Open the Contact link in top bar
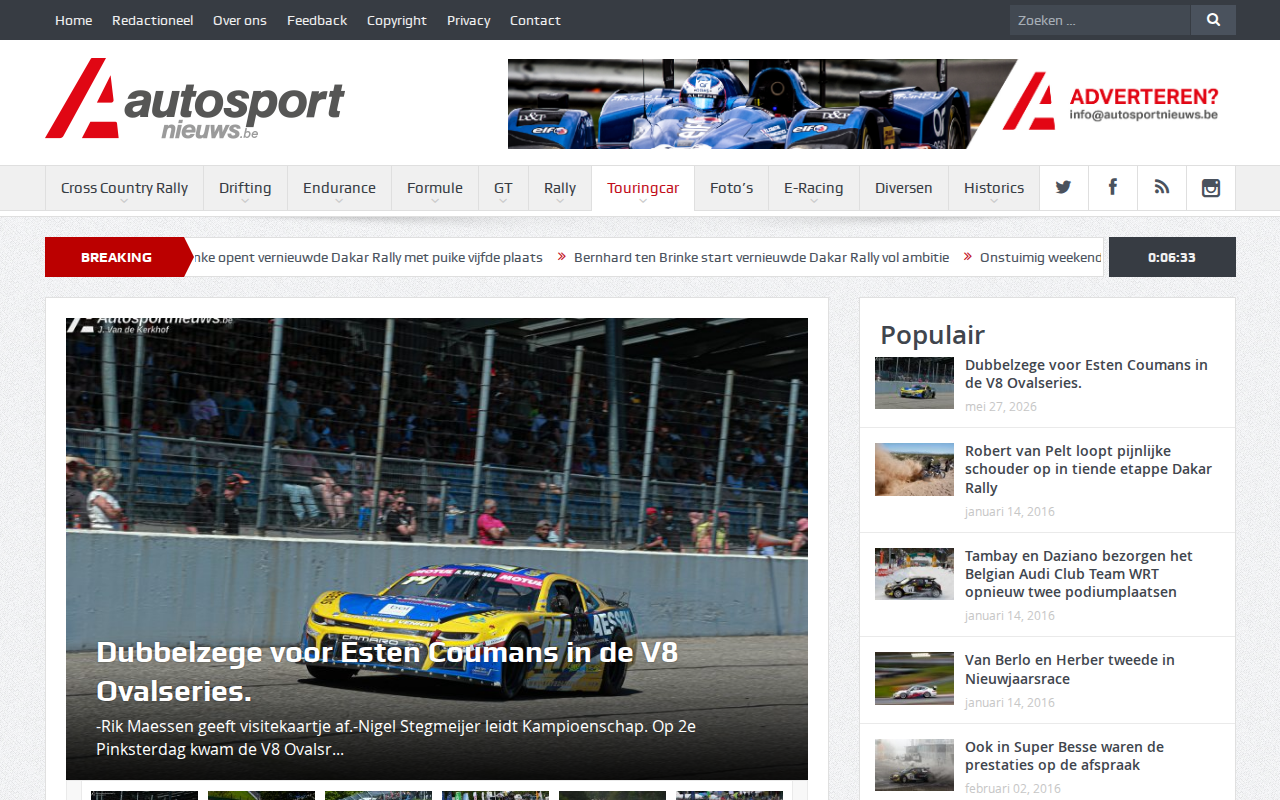 (x=535, y=20)
